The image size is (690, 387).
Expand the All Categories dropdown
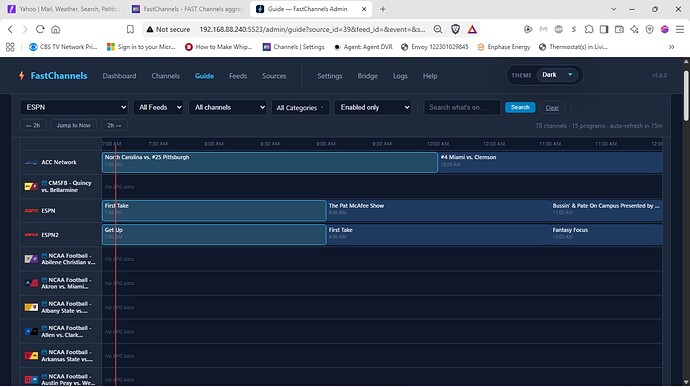tap(300, 107)
